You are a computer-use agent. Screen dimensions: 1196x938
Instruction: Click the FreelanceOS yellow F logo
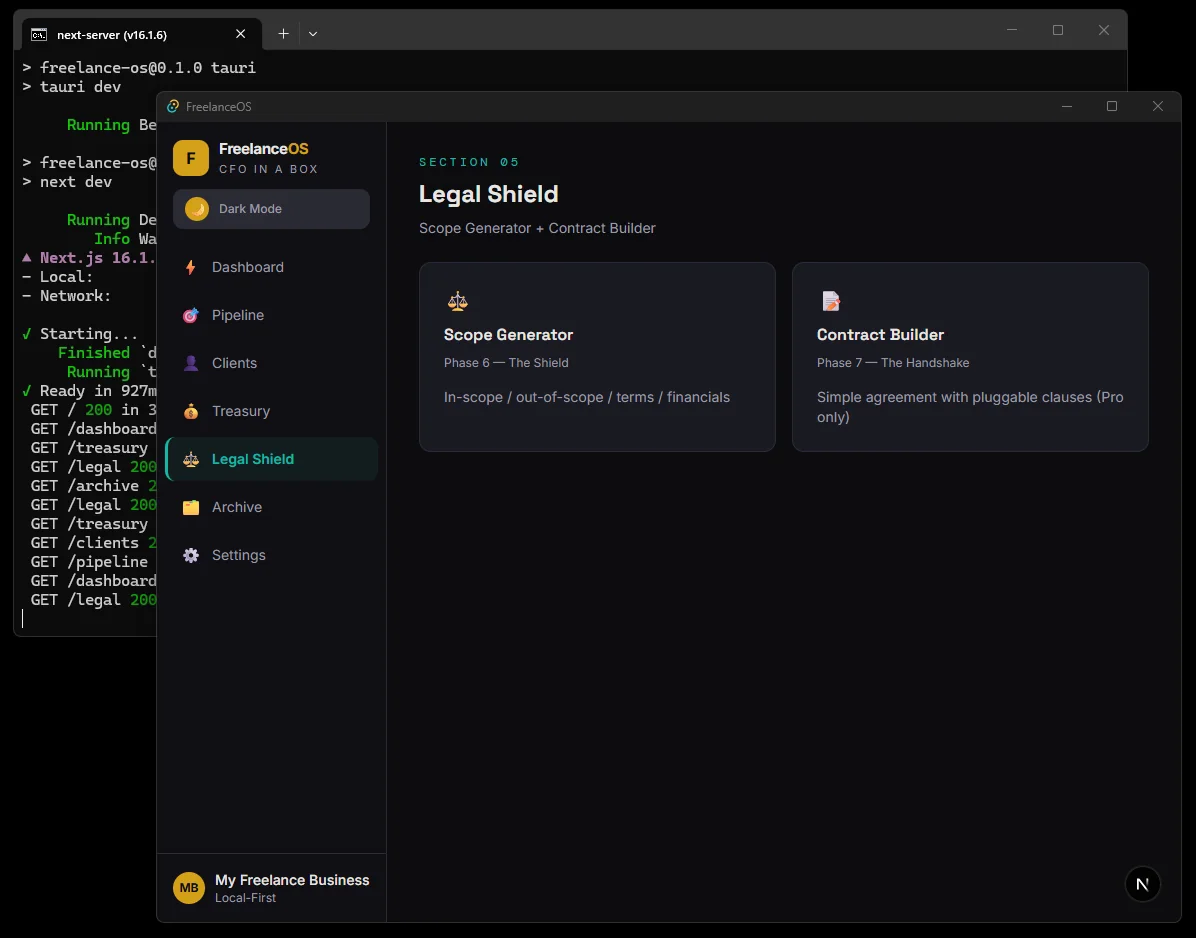click(x=191, y=158)
